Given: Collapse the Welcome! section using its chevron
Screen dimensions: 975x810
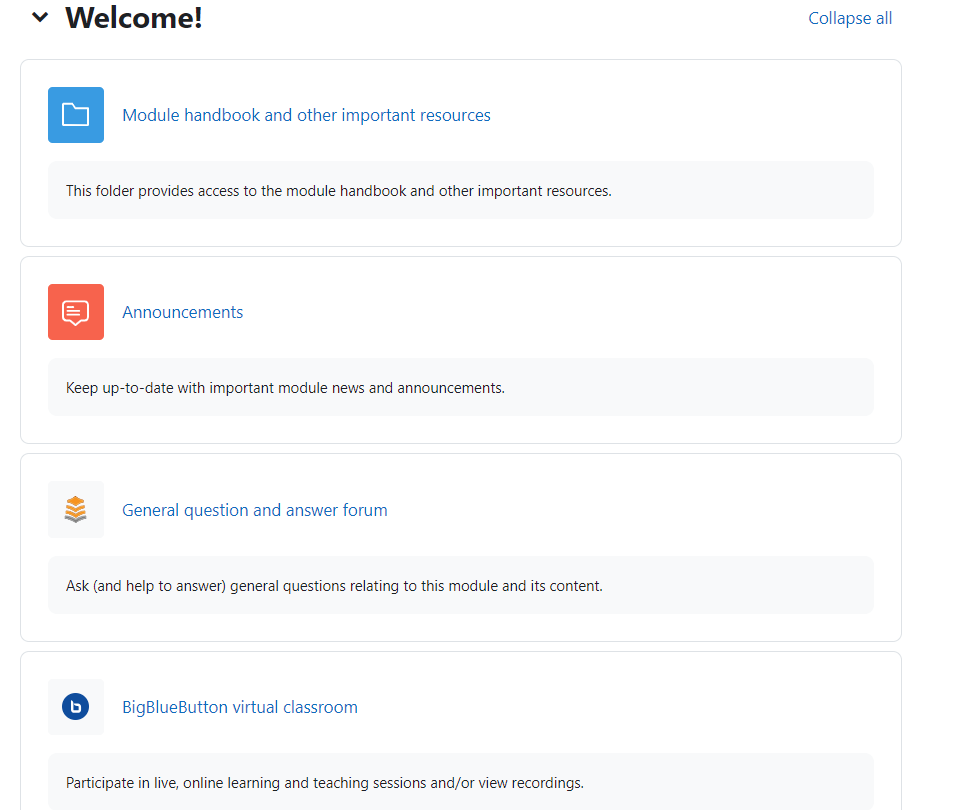Looking at the screenshot, I should pyautogui.click(x=40, y=17).
